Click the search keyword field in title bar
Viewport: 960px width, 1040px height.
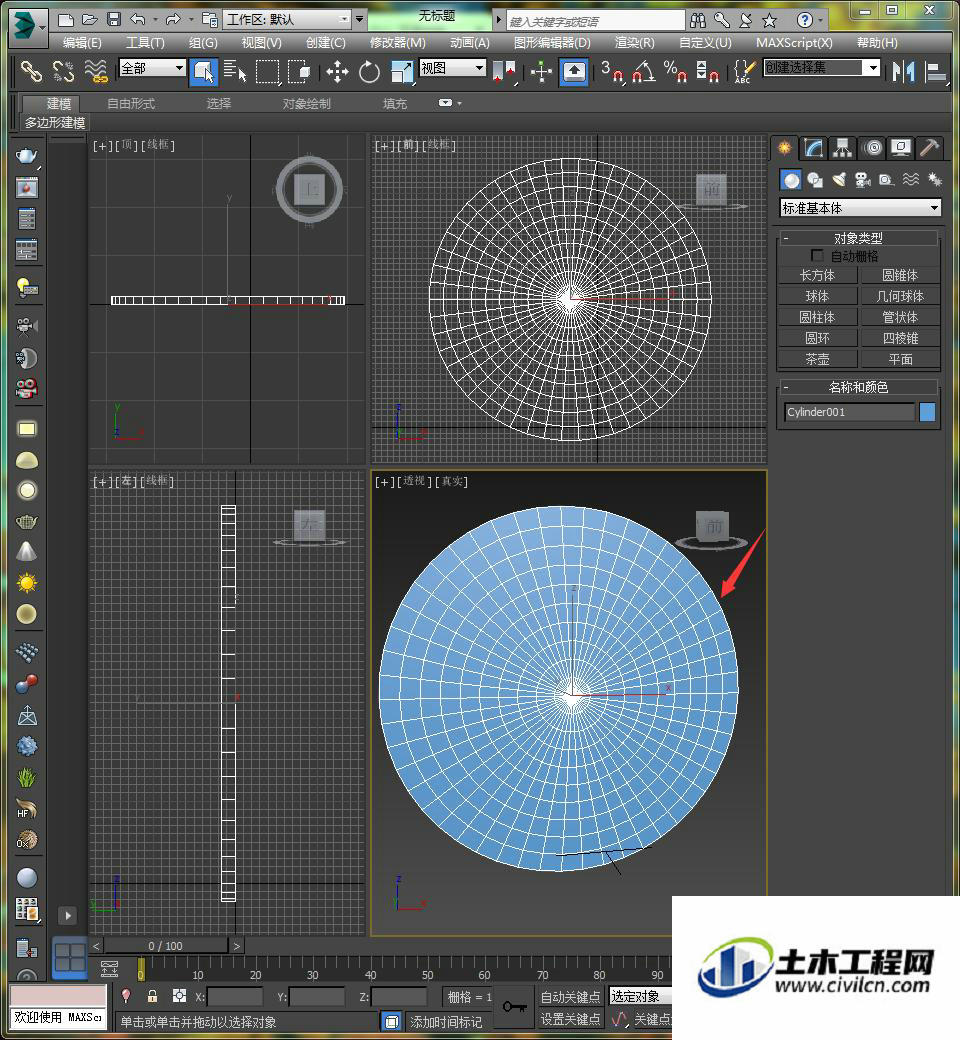[595, 21]
